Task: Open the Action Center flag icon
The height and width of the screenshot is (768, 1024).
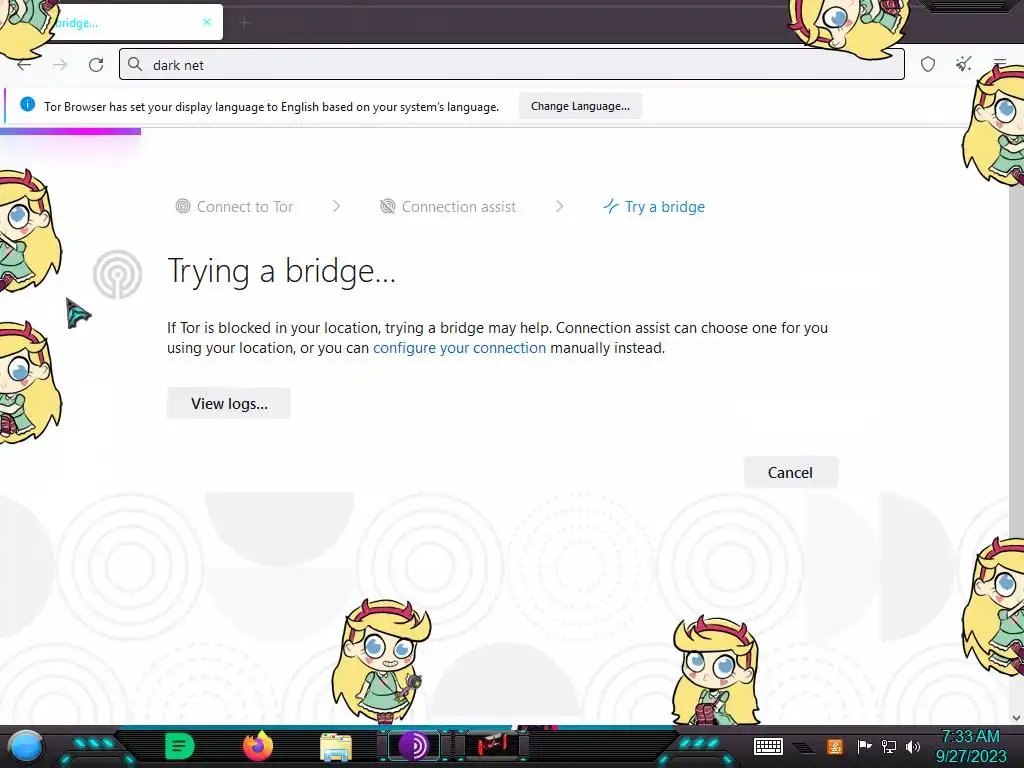Action: click(x=864, y=746)
